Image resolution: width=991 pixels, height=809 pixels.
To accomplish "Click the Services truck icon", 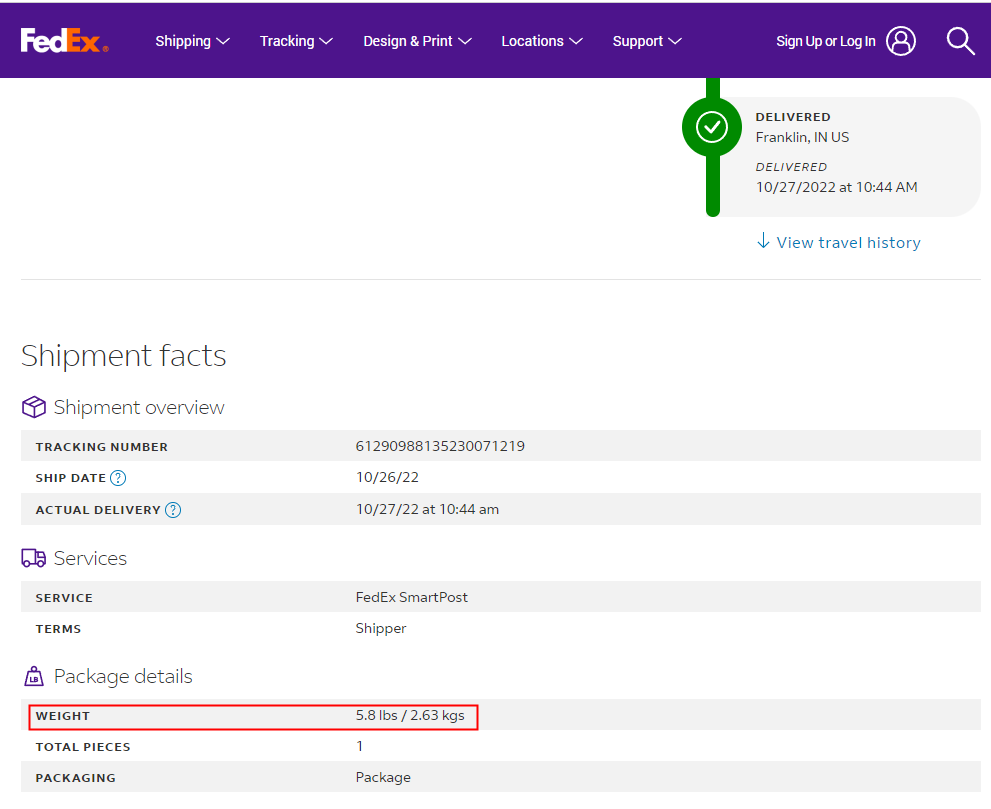I will pos(34,558).
